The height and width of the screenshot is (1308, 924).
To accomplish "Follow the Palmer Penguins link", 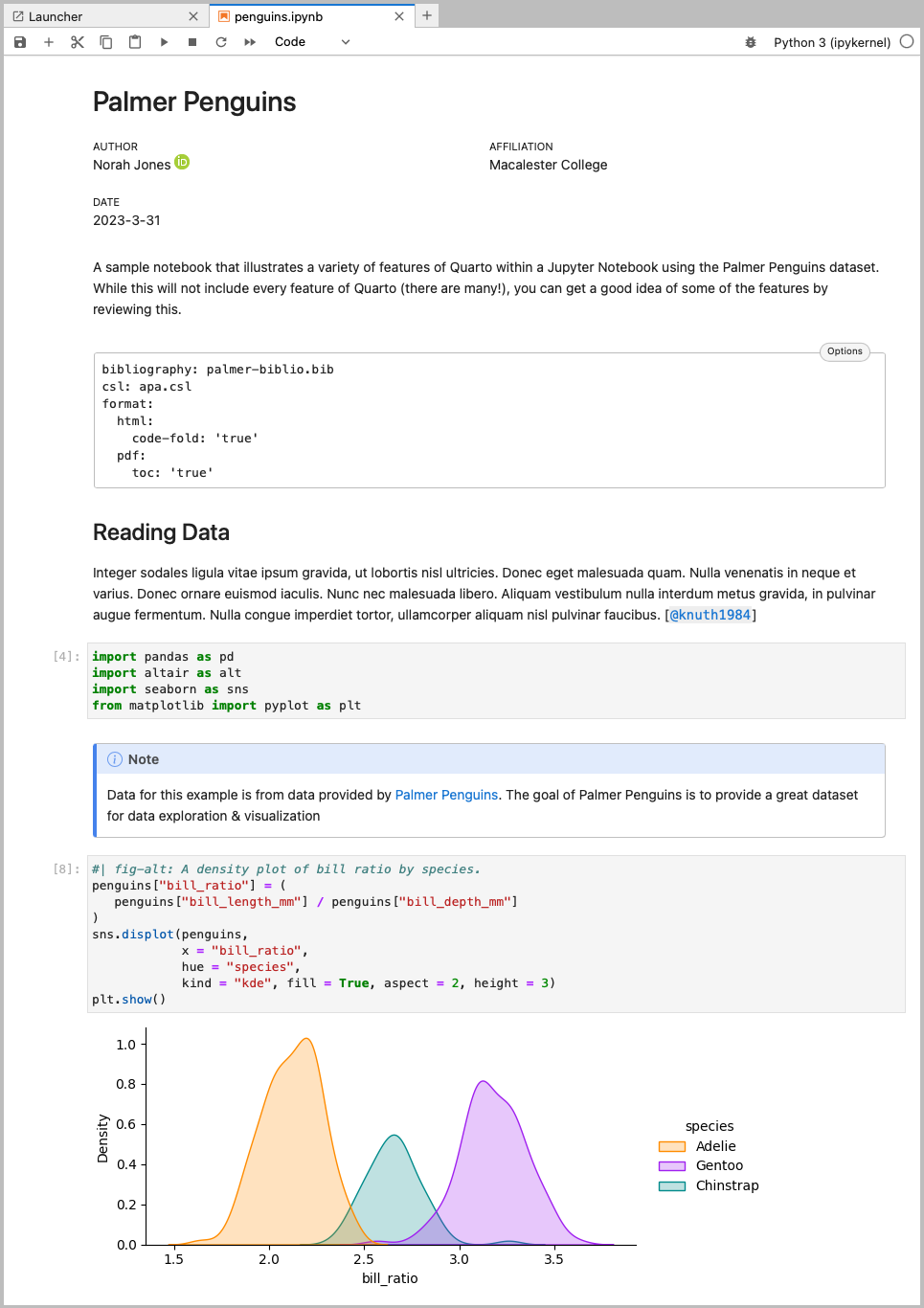I will click(x=446, y=795).
